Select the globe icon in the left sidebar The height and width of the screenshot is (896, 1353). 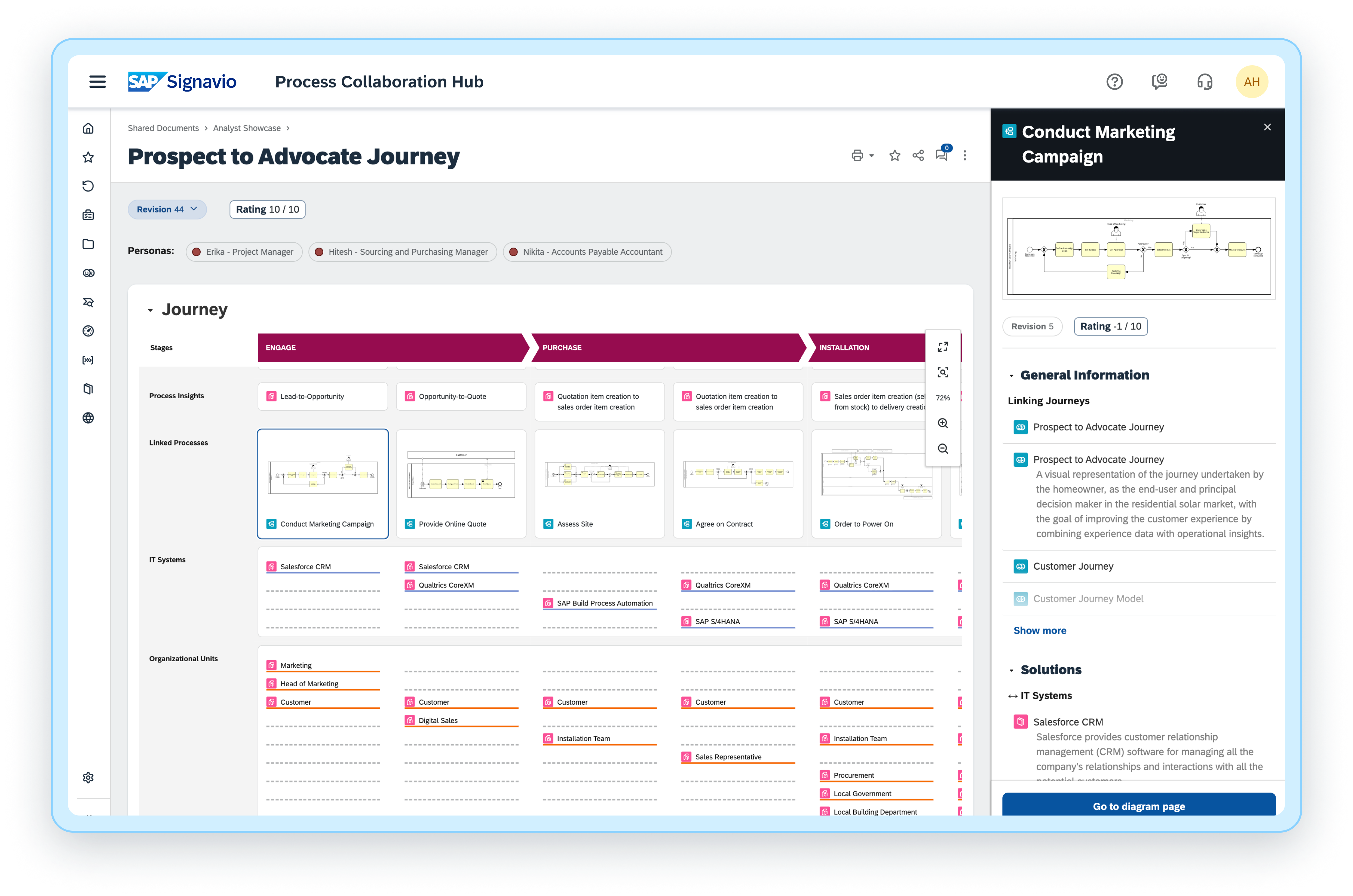(88, 418)
